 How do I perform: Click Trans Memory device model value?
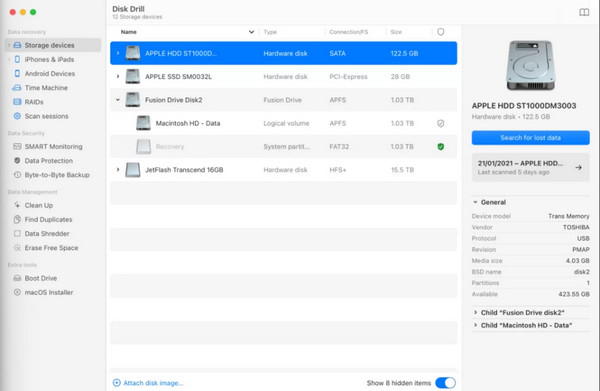[x=569, y=216]
